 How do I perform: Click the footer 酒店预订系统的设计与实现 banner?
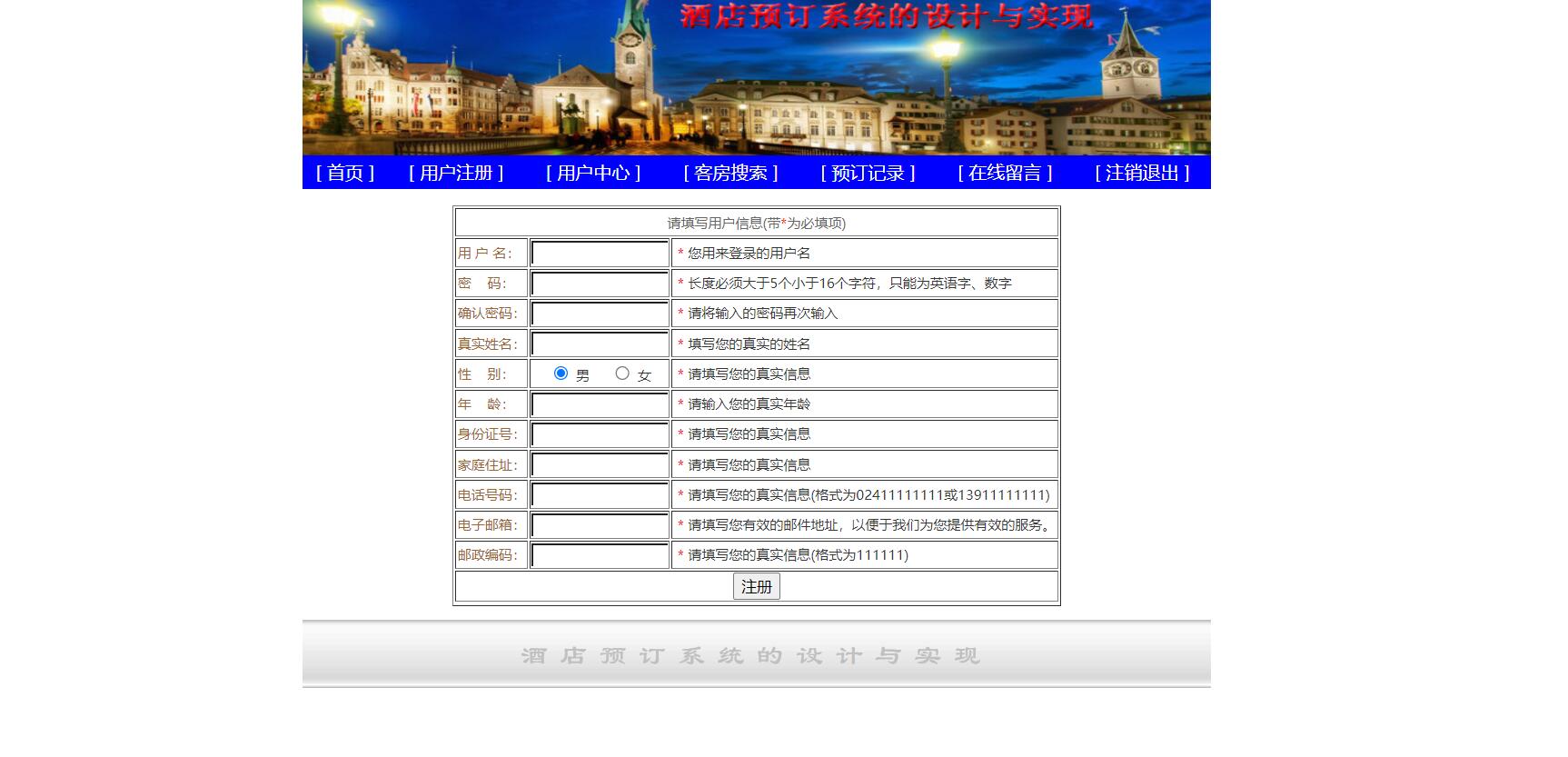click(757, 654)
